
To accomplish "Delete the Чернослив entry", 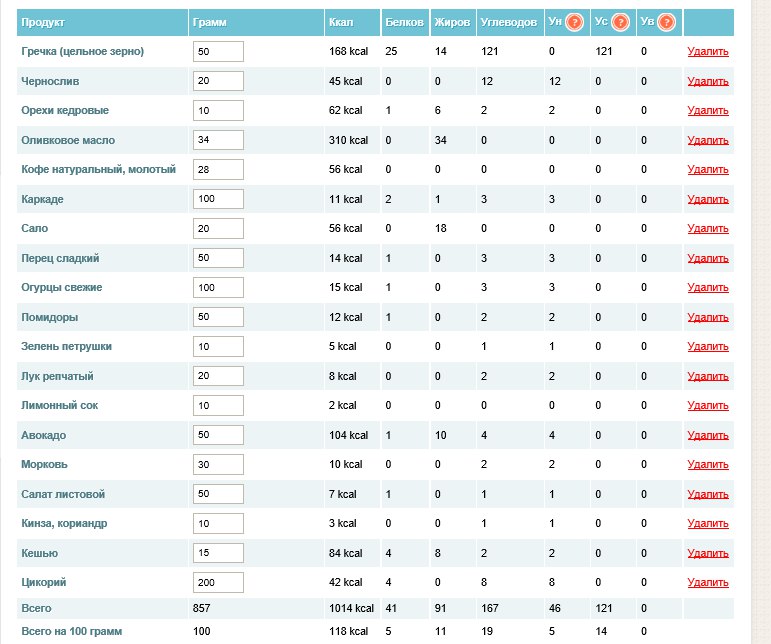I will tap(708, 81).
